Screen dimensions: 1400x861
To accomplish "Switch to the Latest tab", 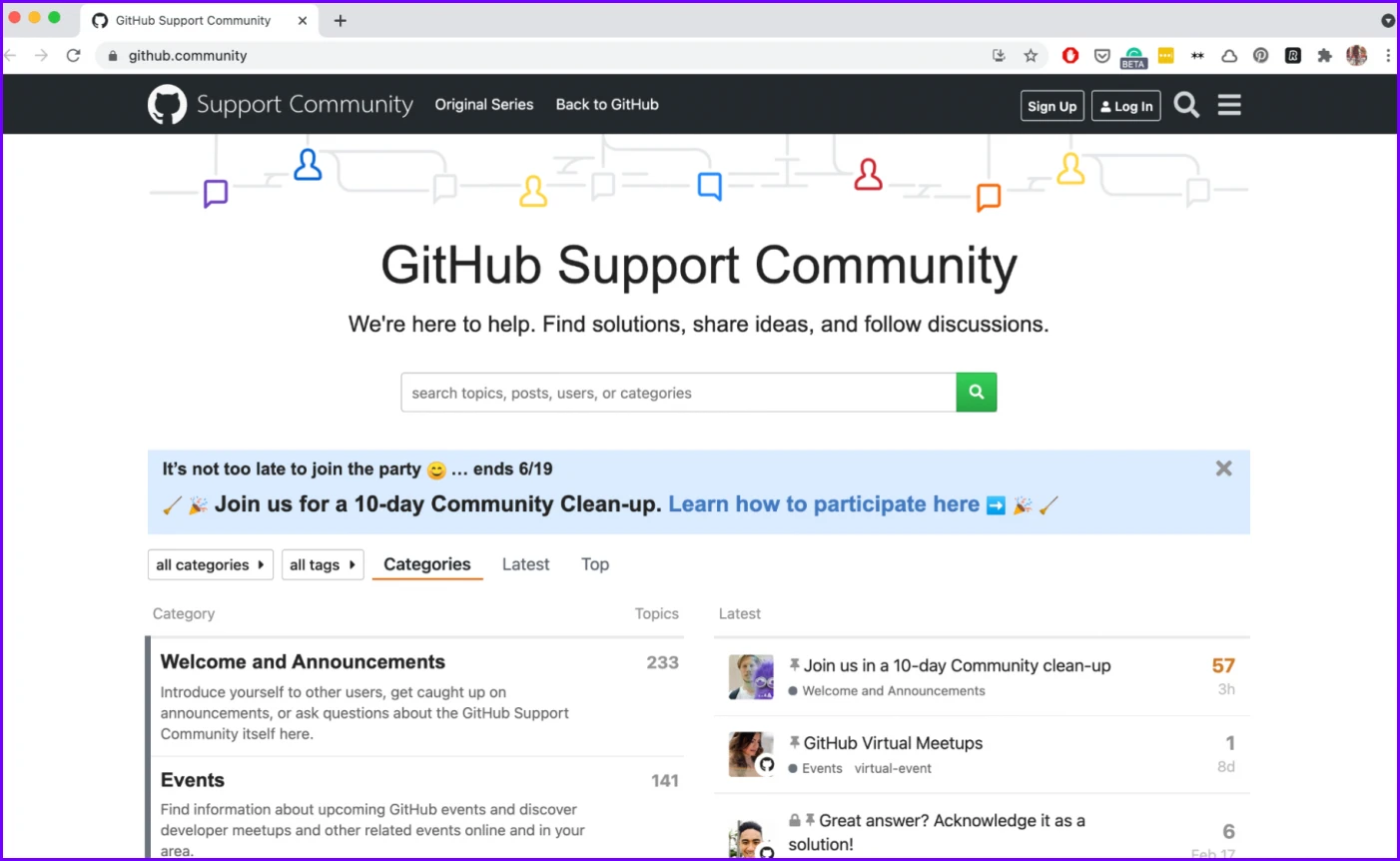I will point(525,564).
